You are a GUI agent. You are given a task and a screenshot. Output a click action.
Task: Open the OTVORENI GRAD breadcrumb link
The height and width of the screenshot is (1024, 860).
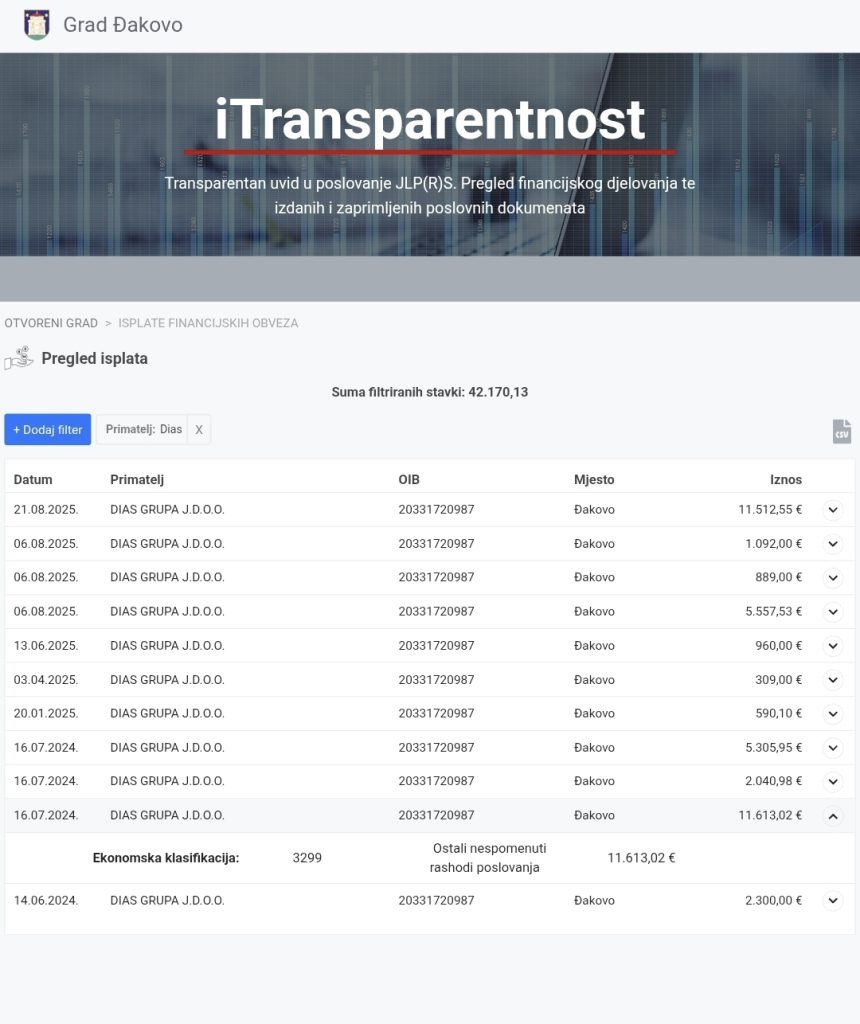pos(51,323)
